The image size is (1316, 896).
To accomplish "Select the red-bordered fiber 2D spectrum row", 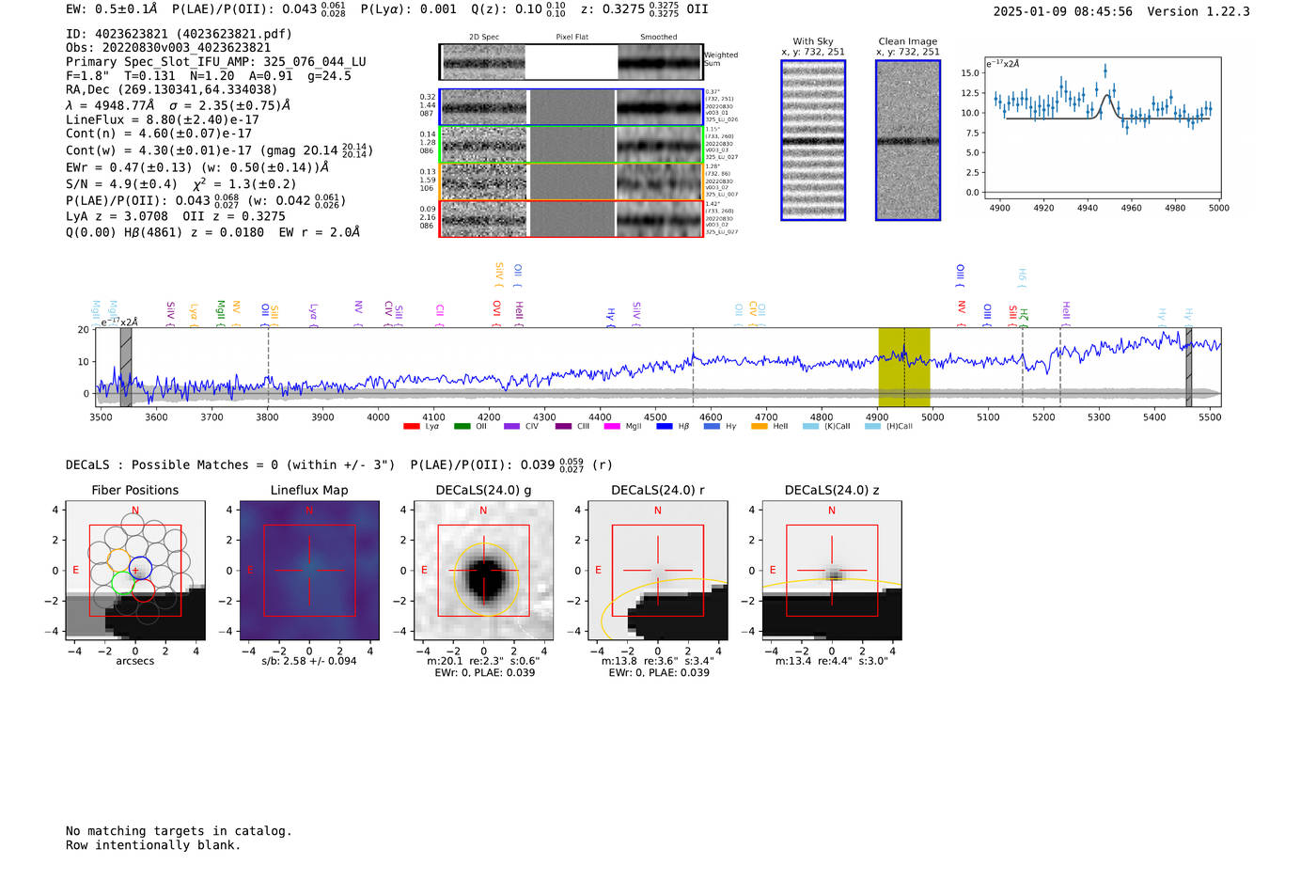I will [x=572, y=218].
